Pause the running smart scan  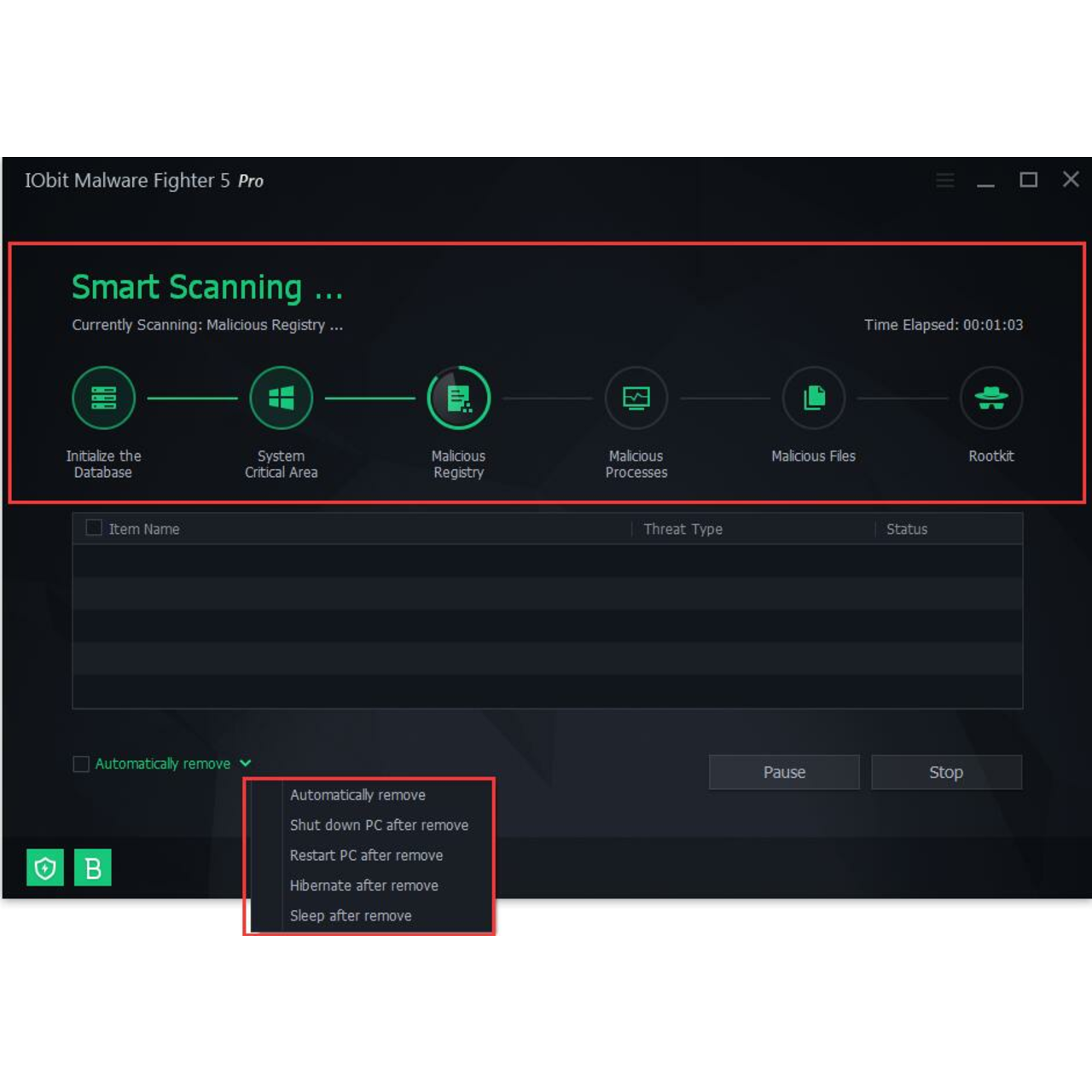coord(784,772)
